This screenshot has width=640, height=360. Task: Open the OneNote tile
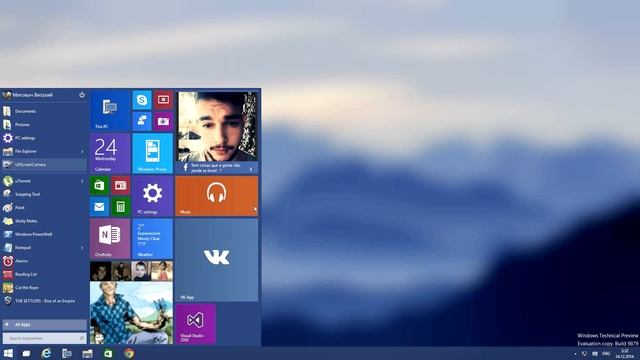110,239
